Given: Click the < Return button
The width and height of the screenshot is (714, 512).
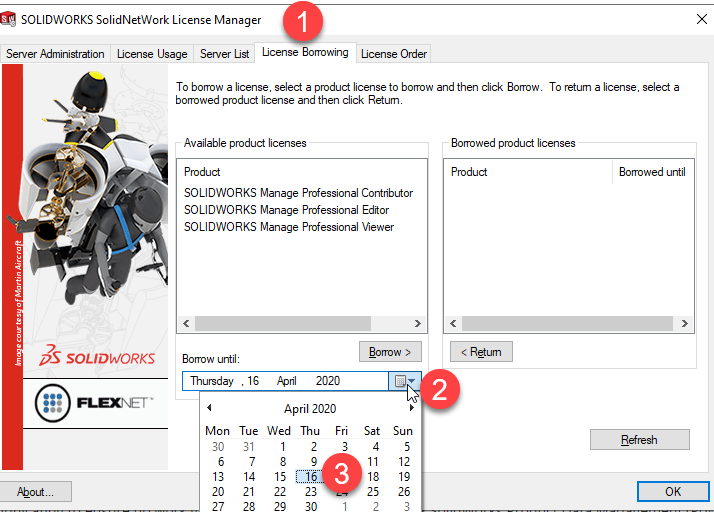Looking at the screenshot, I should click(481, 352).
